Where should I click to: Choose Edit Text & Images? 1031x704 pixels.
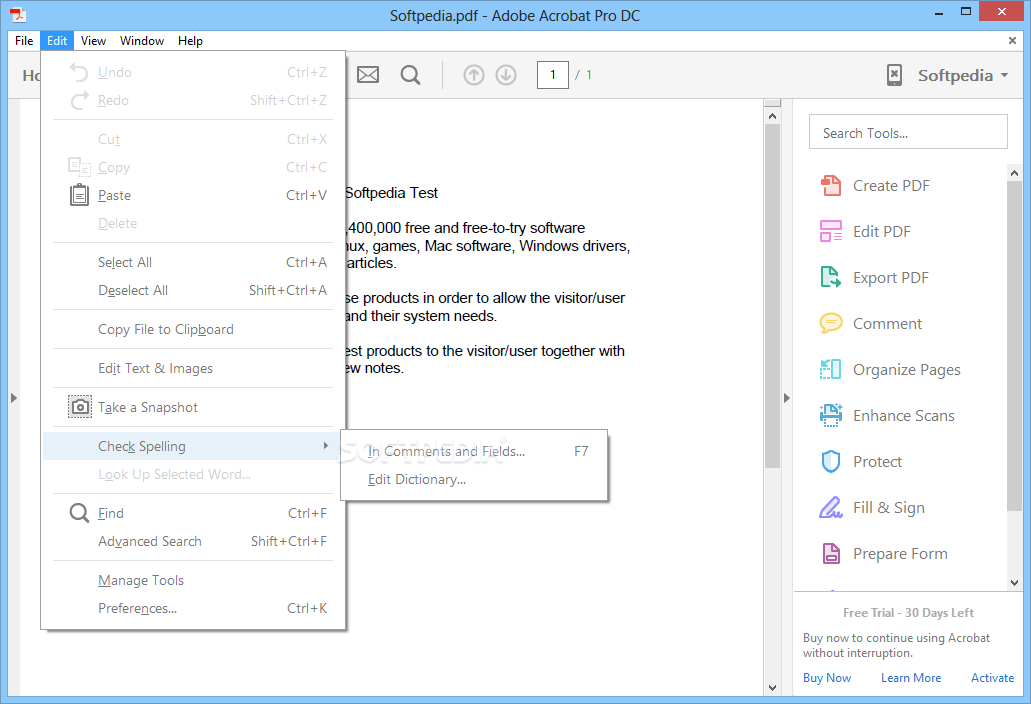pos(193,368)
